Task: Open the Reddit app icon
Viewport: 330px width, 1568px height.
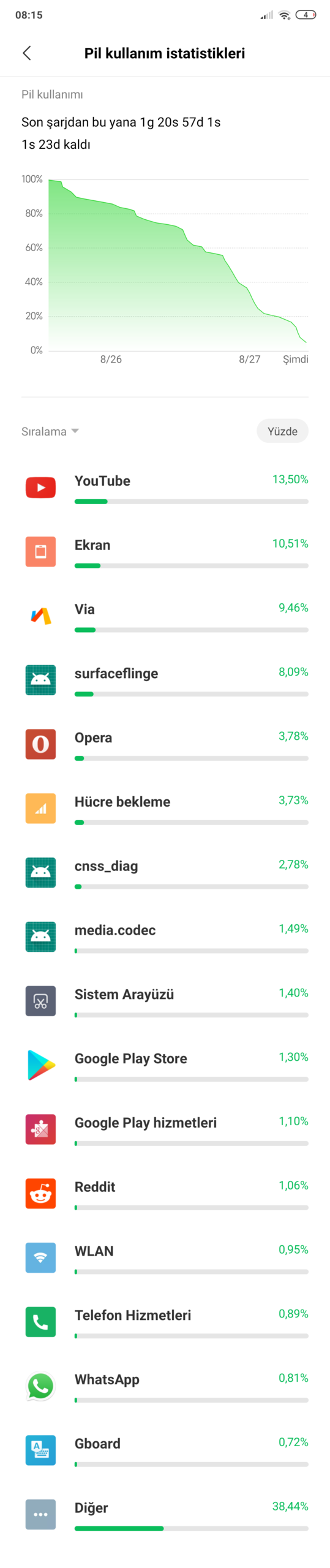Action: [40, 1193]
